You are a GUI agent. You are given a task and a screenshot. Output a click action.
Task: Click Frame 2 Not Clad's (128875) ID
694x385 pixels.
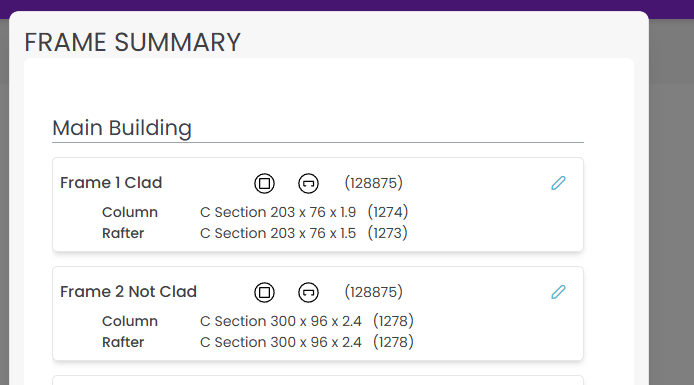coord(374,292)
